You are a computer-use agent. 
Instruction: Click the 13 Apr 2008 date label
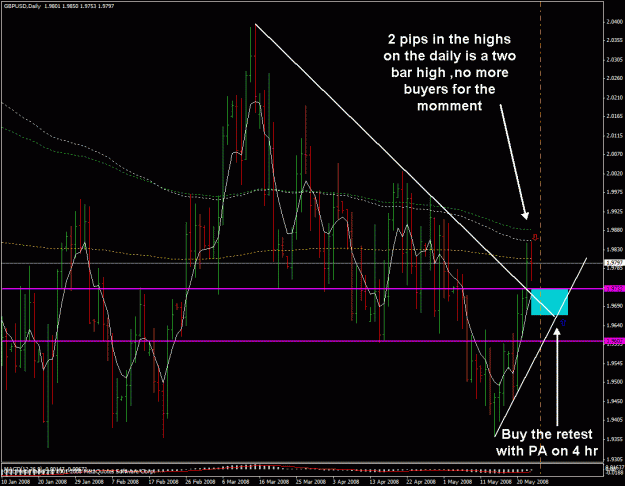(384, 482)
